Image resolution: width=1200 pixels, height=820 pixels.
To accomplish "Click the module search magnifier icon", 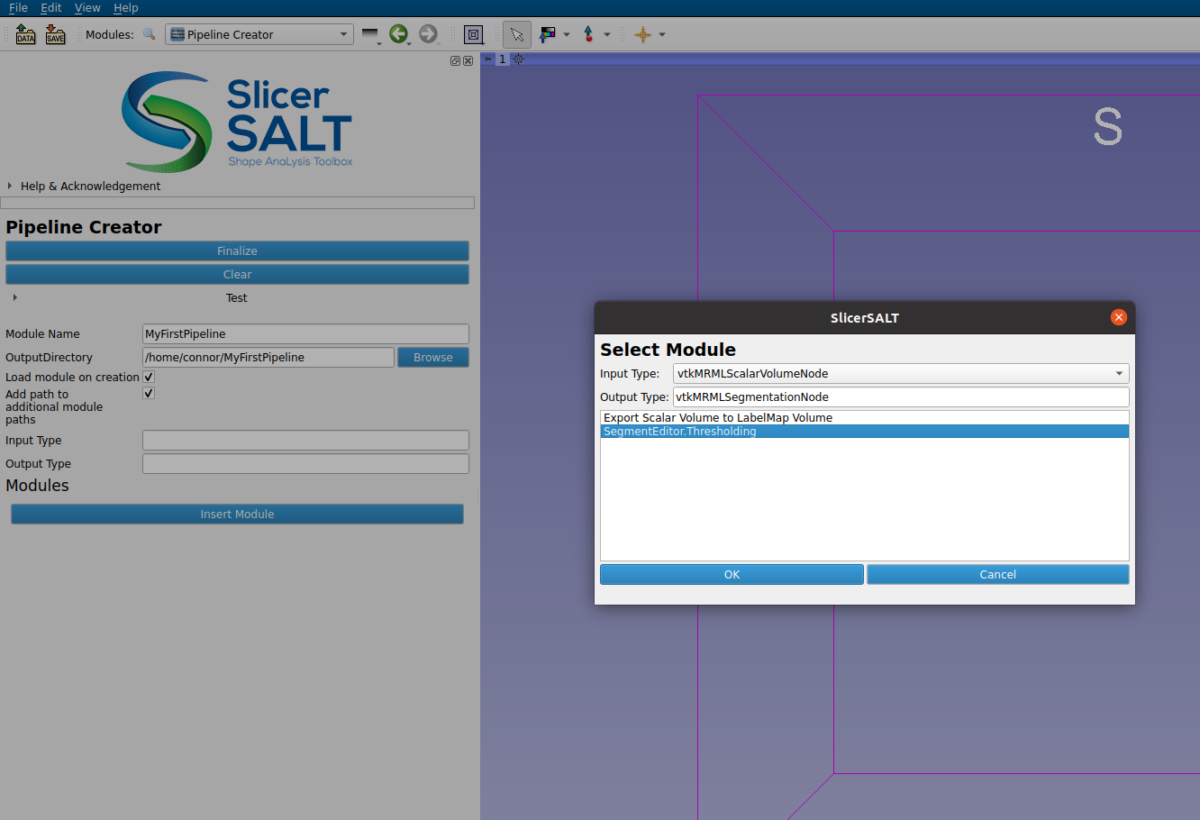I will pos(148,33).
